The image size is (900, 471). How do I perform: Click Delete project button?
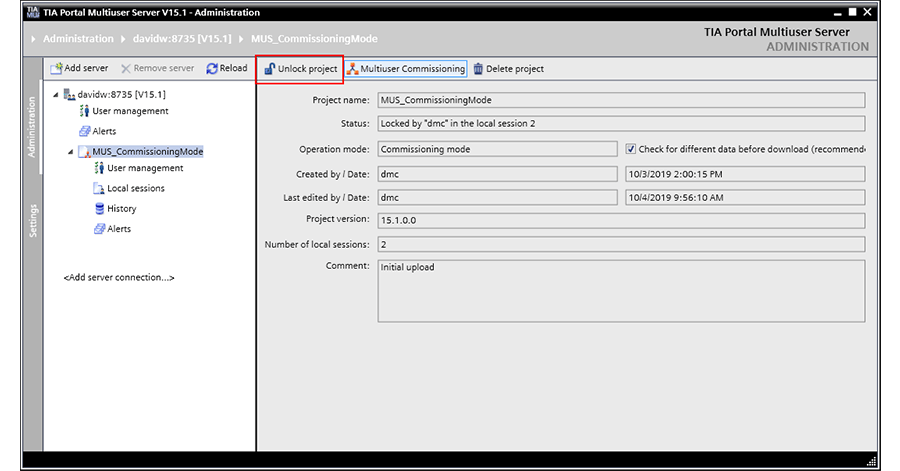pyautogui.click(x=509, y=69)
